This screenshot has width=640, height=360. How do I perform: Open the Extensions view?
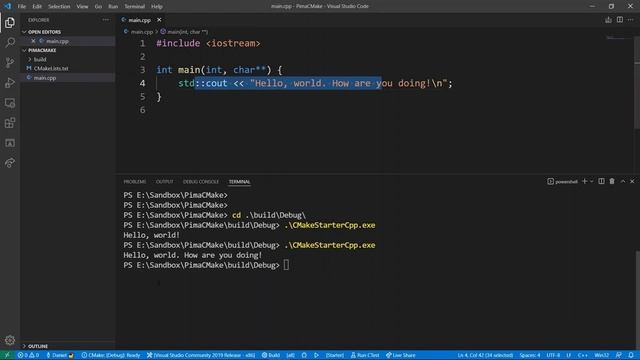pyautogui.click(x=10, y=123)
